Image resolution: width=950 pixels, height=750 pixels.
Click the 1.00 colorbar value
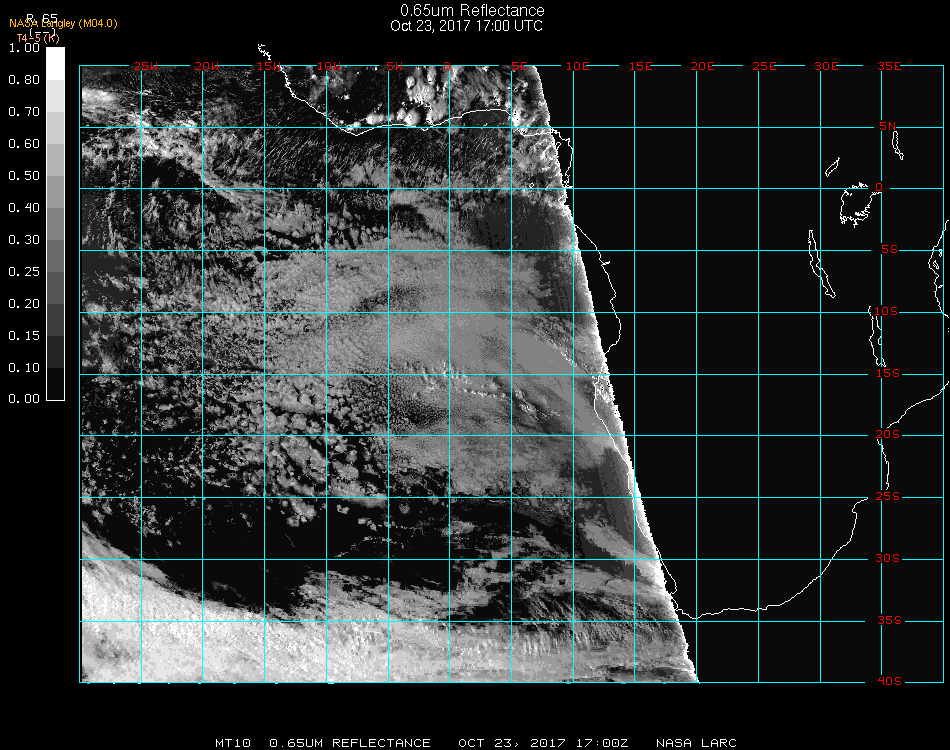(x=24, y=48)
